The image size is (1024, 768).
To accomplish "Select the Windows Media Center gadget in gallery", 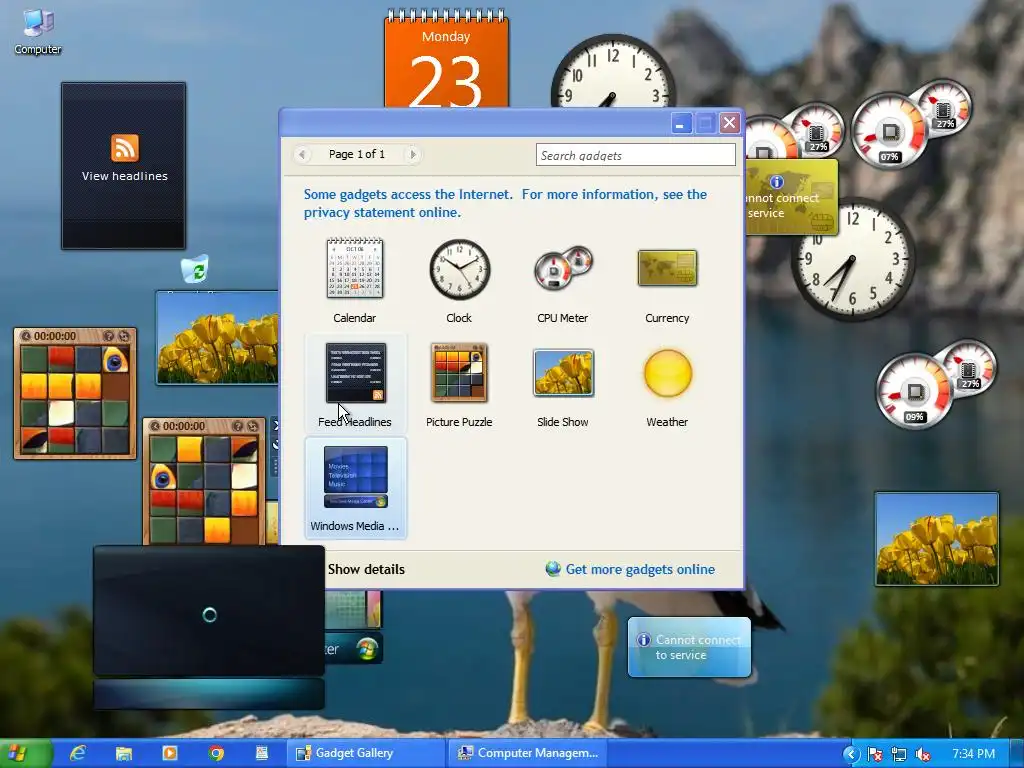I will 355,488.
